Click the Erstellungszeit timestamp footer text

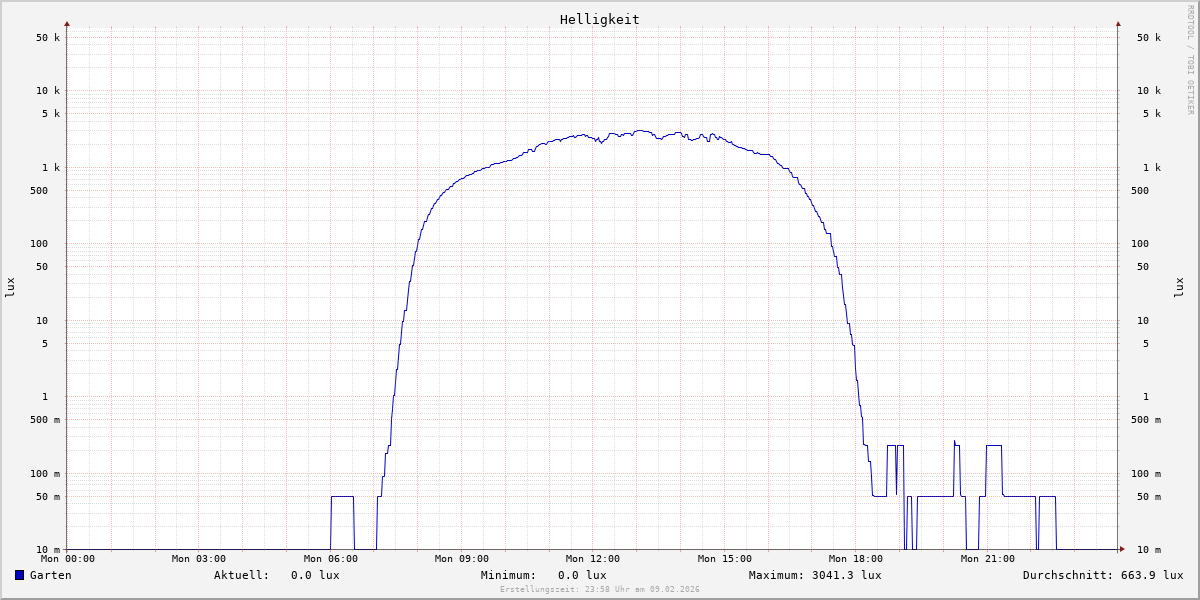(x=599, y=589)
